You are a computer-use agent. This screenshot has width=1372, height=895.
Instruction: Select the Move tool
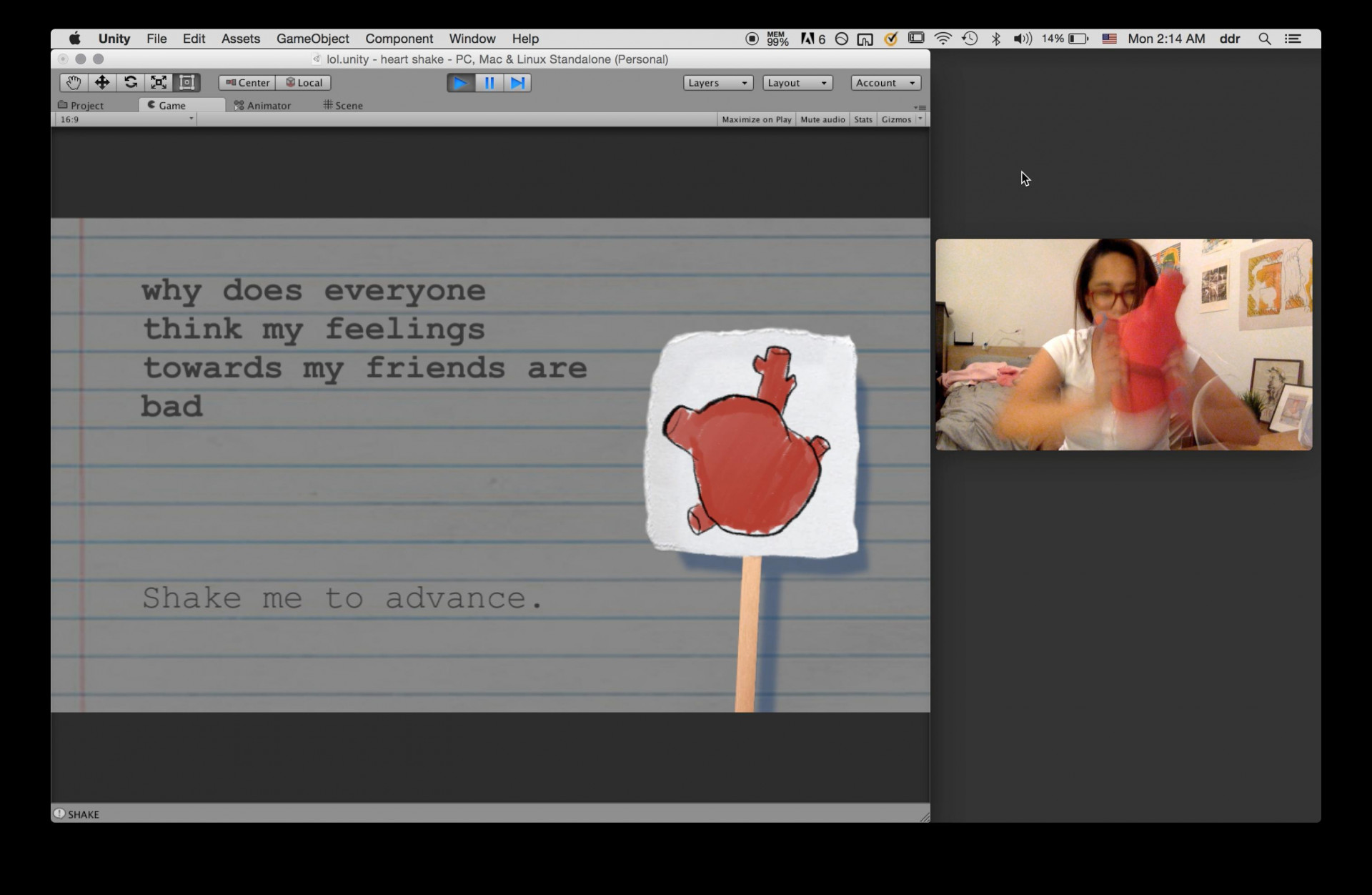[x=102, y=83]
